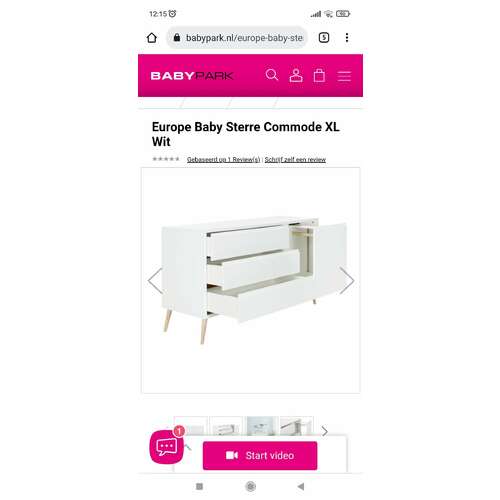Image resolution: width=500 pixels, height=500 pixels.
Task: Open the chat bubble widget
Action: tap(166, 447)
